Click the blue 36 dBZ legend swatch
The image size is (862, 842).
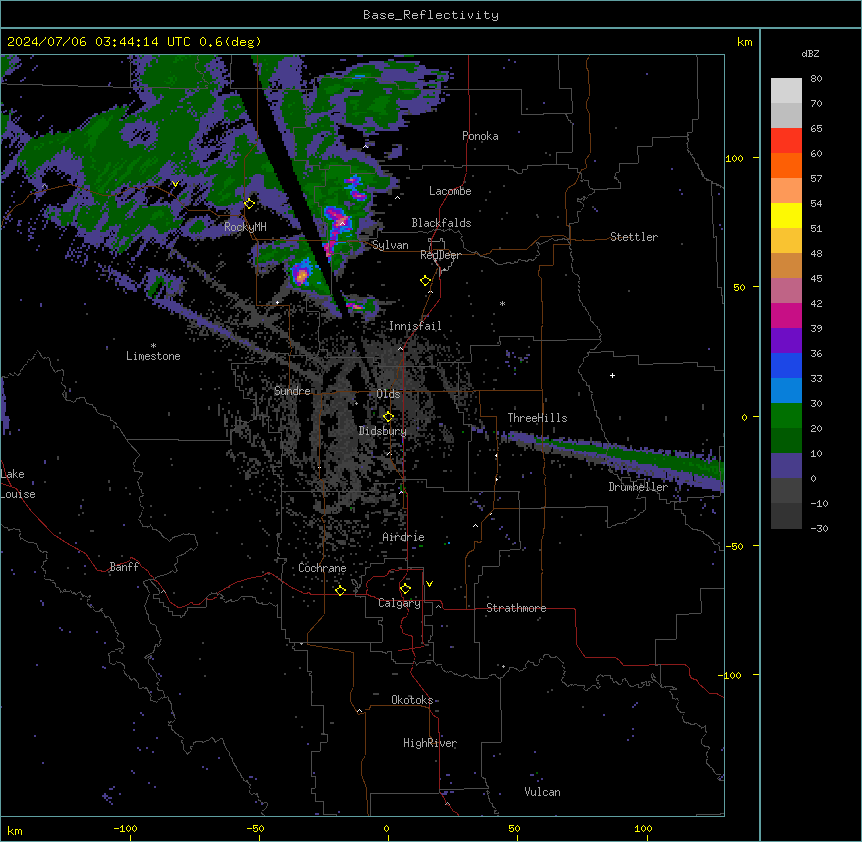pyautogui.click(x=786, y=365)
